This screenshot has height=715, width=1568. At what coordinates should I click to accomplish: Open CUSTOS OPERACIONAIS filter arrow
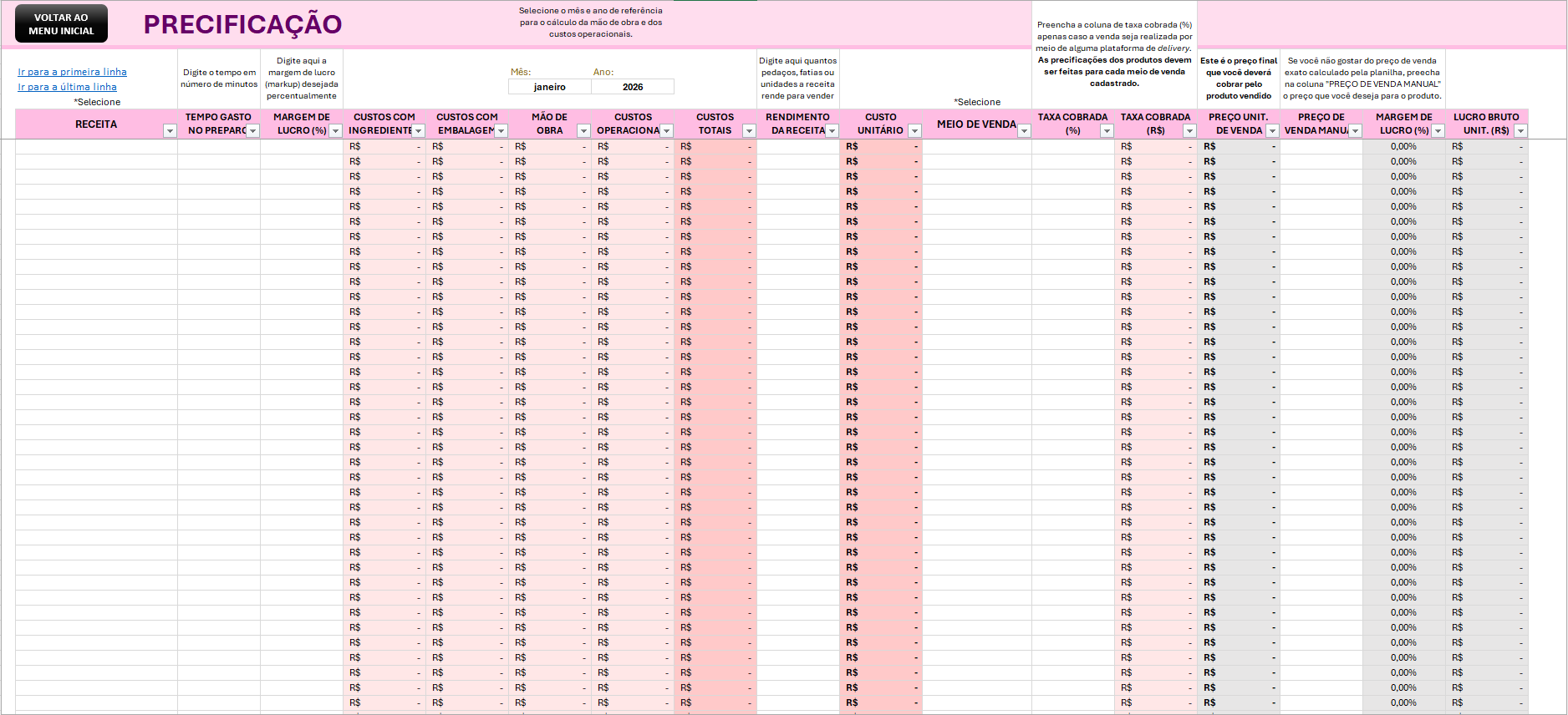pyautogui.click(x=666, y=131)
